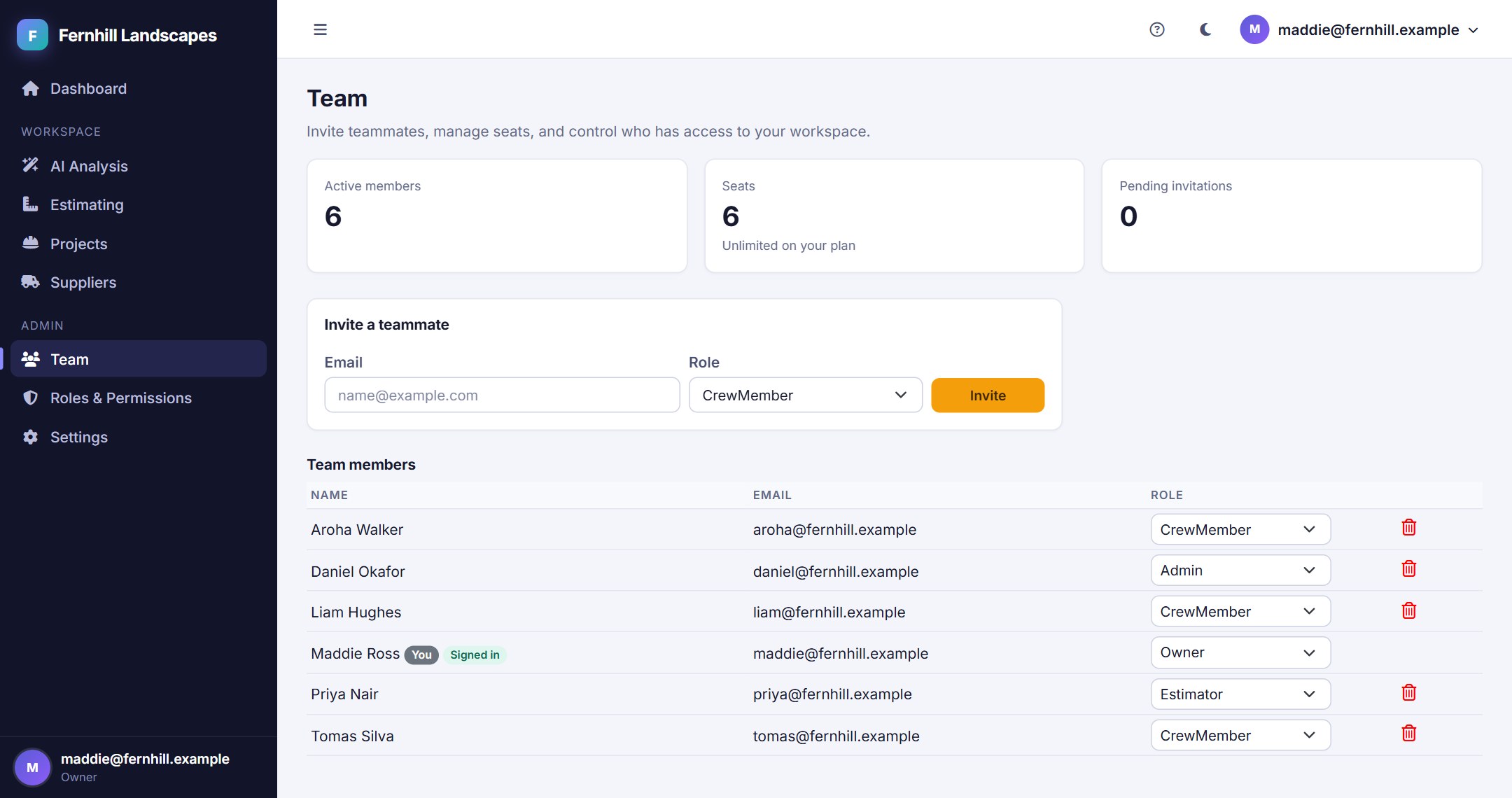Navigate to Projects
The height and width of the screenshot is (798, 1512).
pyautogui.click(x=139, y=244)
